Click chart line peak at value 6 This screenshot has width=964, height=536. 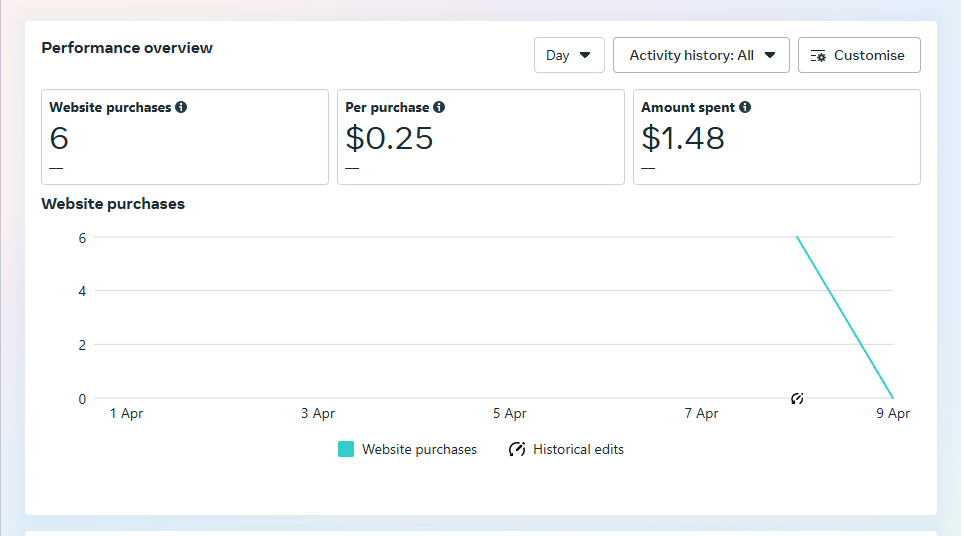tap(797, 238)
